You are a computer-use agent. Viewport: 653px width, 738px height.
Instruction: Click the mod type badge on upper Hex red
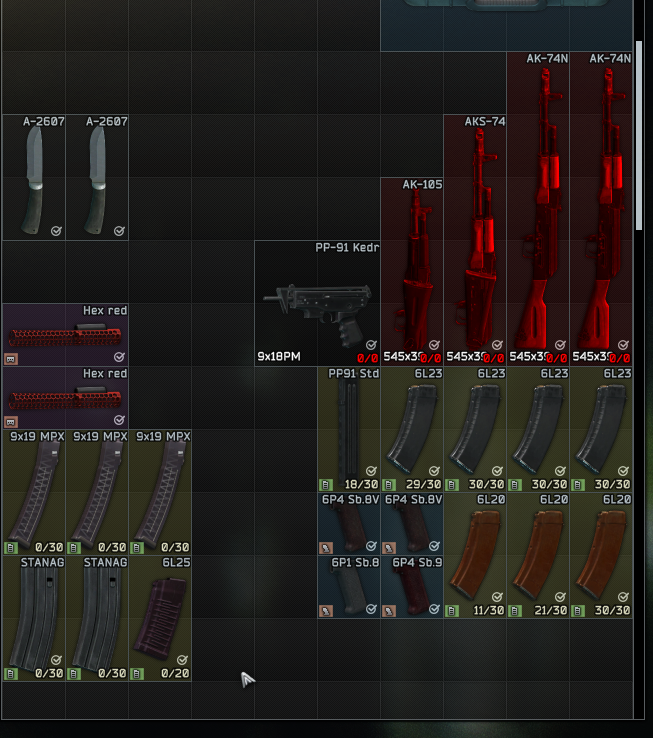coord(11,359)
